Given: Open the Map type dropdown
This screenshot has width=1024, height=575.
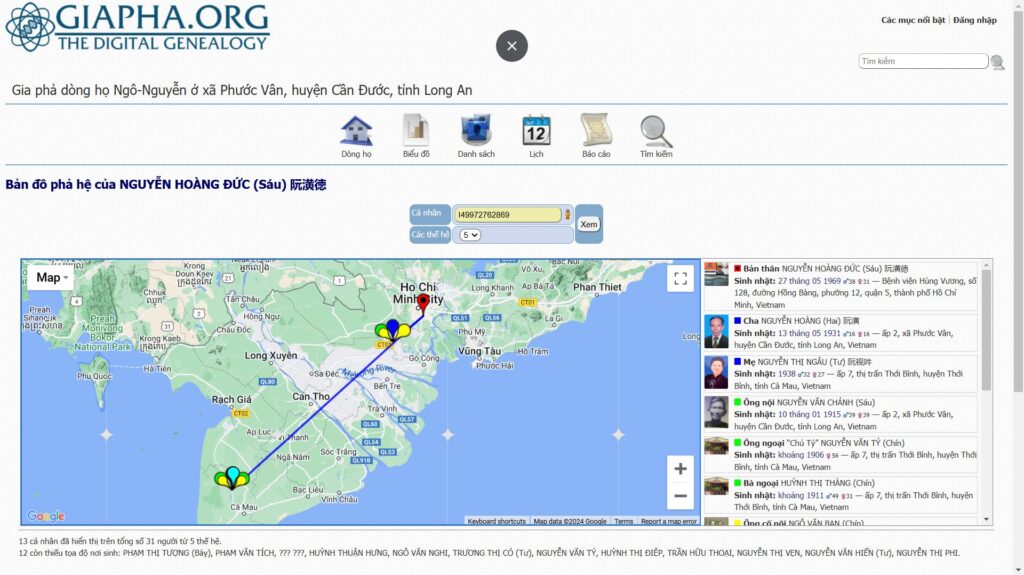Looking at the screenshot, I should pyautogui.click(x=52, y=278).
